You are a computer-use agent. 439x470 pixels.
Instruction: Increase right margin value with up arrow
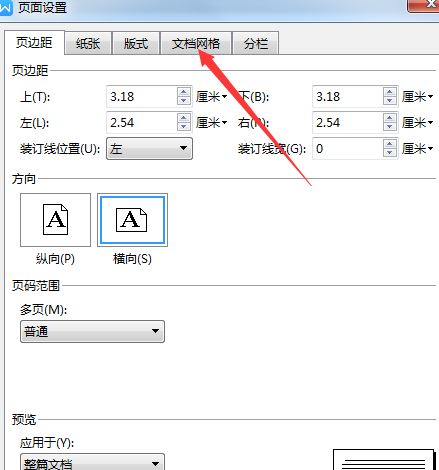point(390,118)
